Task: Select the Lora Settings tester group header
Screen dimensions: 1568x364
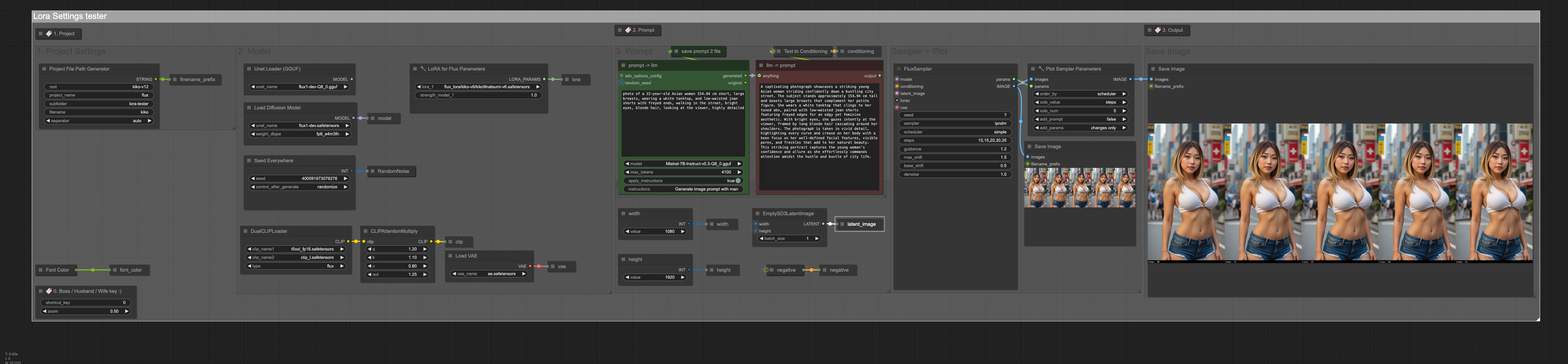Action: pyautogui.click(x=70, y=16)
